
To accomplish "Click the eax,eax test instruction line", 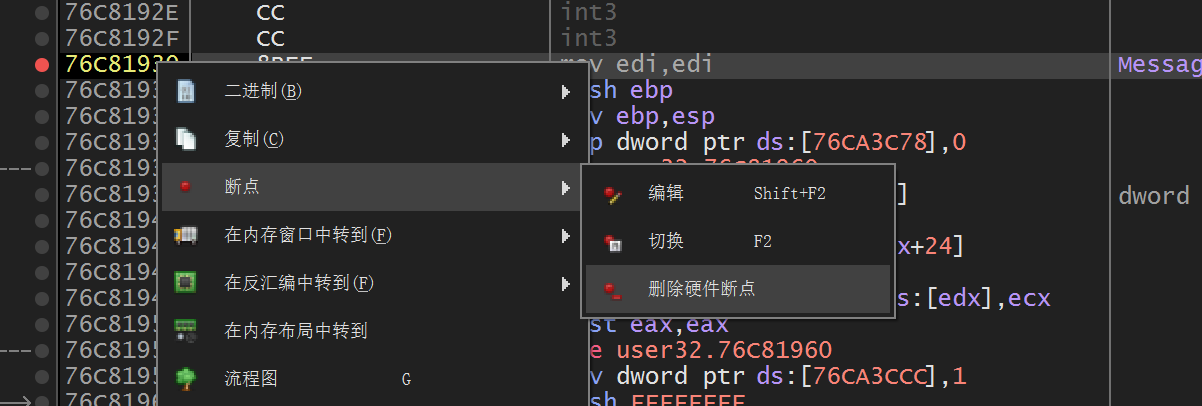I will tap(680, 325).
